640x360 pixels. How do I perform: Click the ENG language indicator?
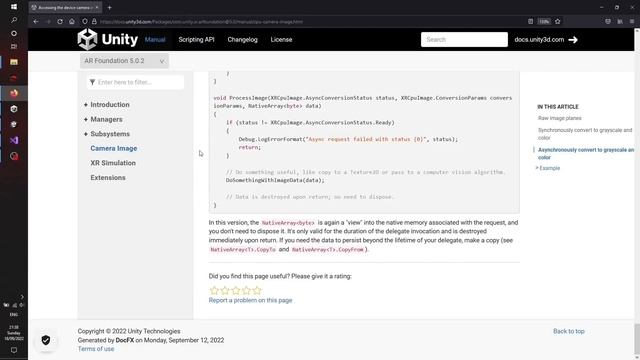coord(14,315)
